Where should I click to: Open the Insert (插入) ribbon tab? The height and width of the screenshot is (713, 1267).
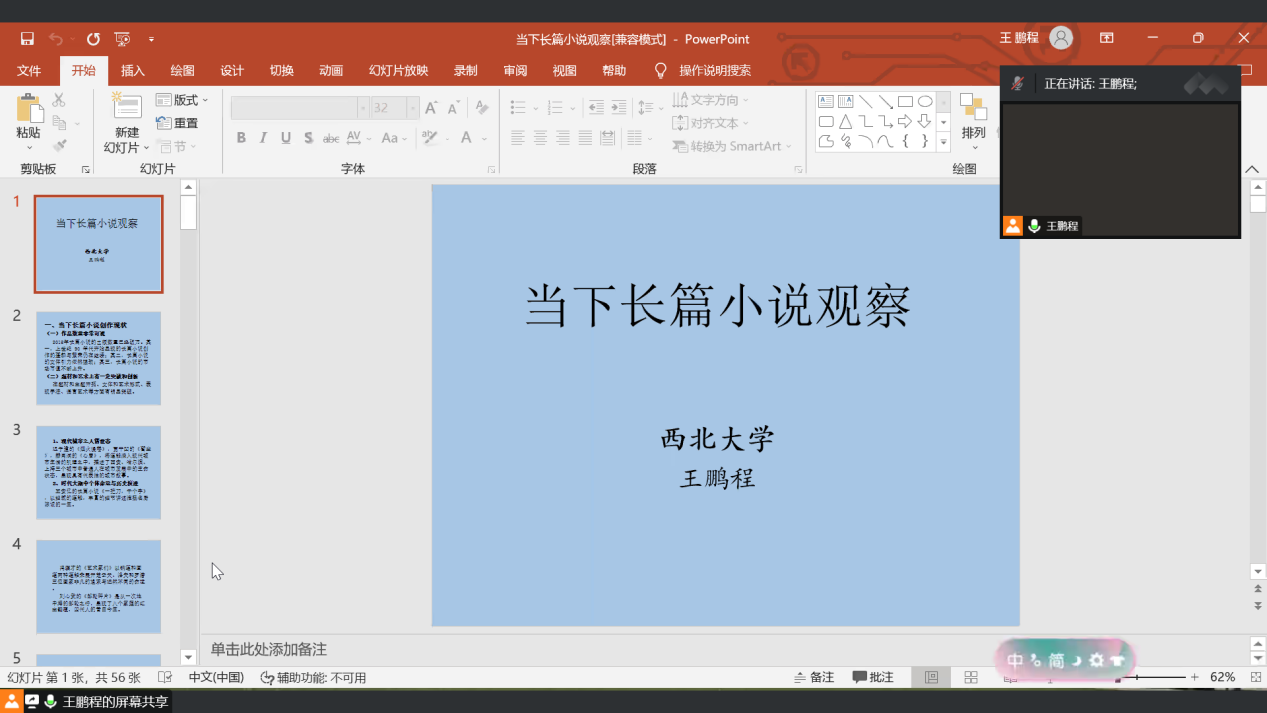[x=133, y=71]
